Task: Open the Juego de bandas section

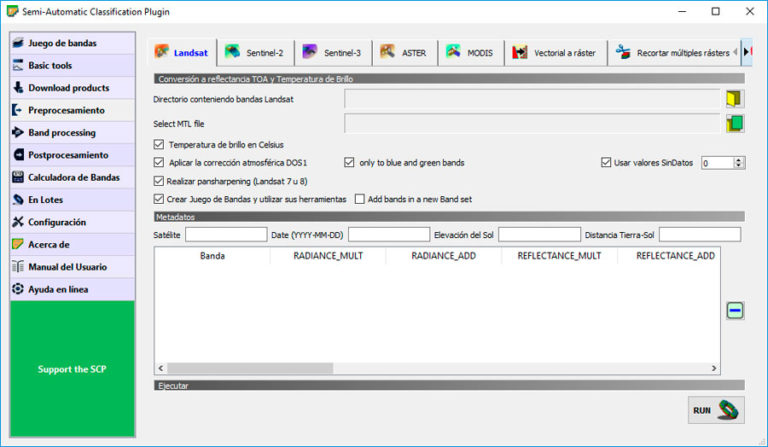Action: coord(72,43)
